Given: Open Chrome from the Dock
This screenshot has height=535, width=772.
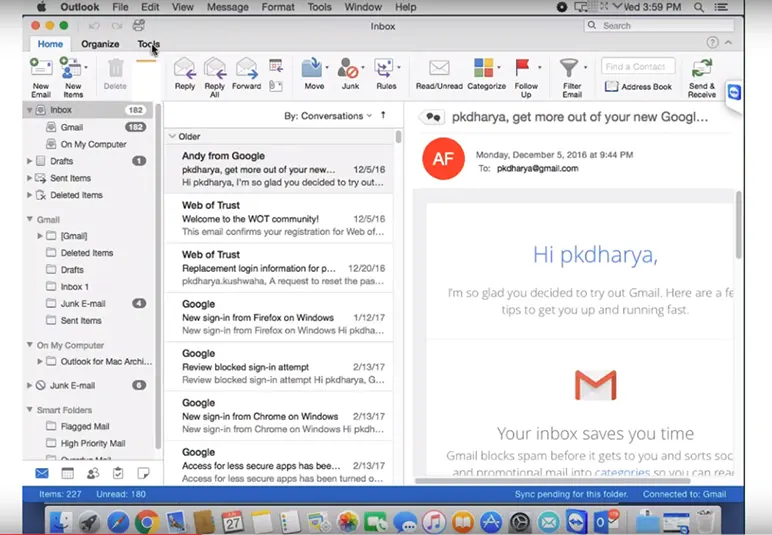Looking at the screenshot, I should click(x=147, y=522).
